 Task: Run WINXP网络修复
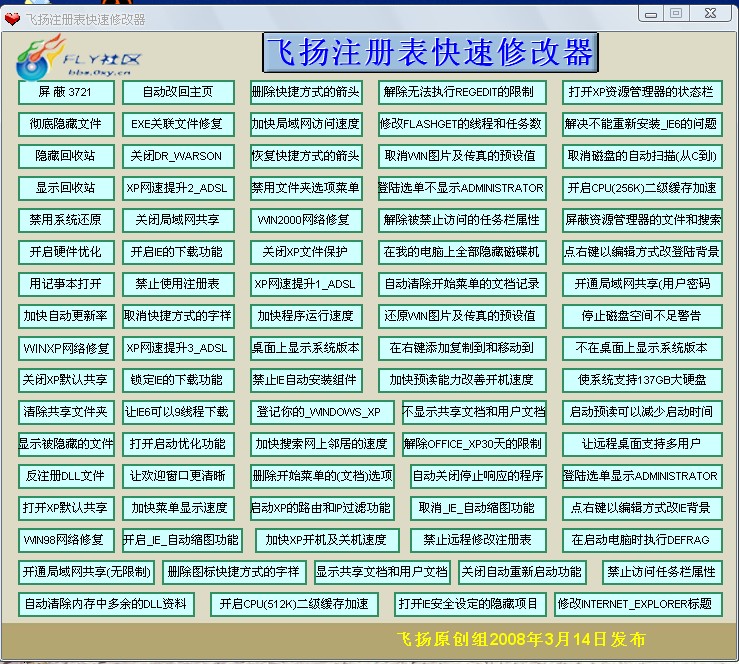click(x=66, y=349)
